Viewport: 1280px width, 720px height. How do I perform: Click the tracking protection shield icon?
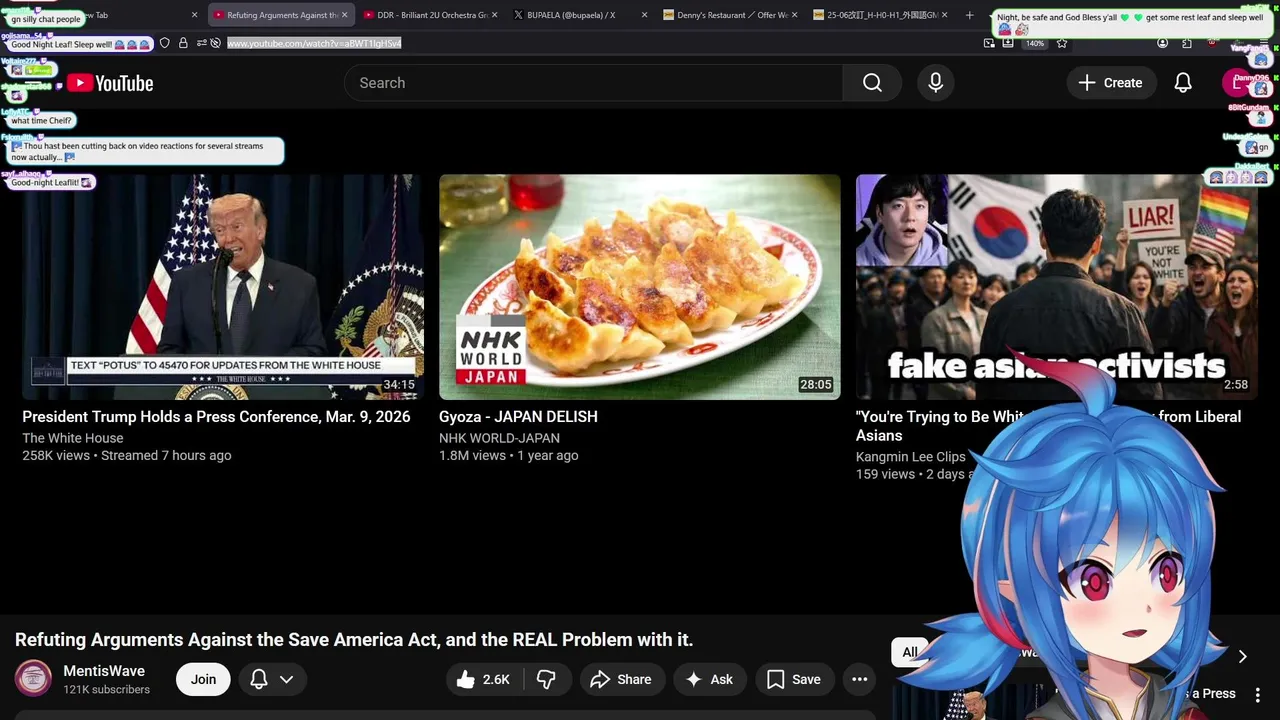165,43
